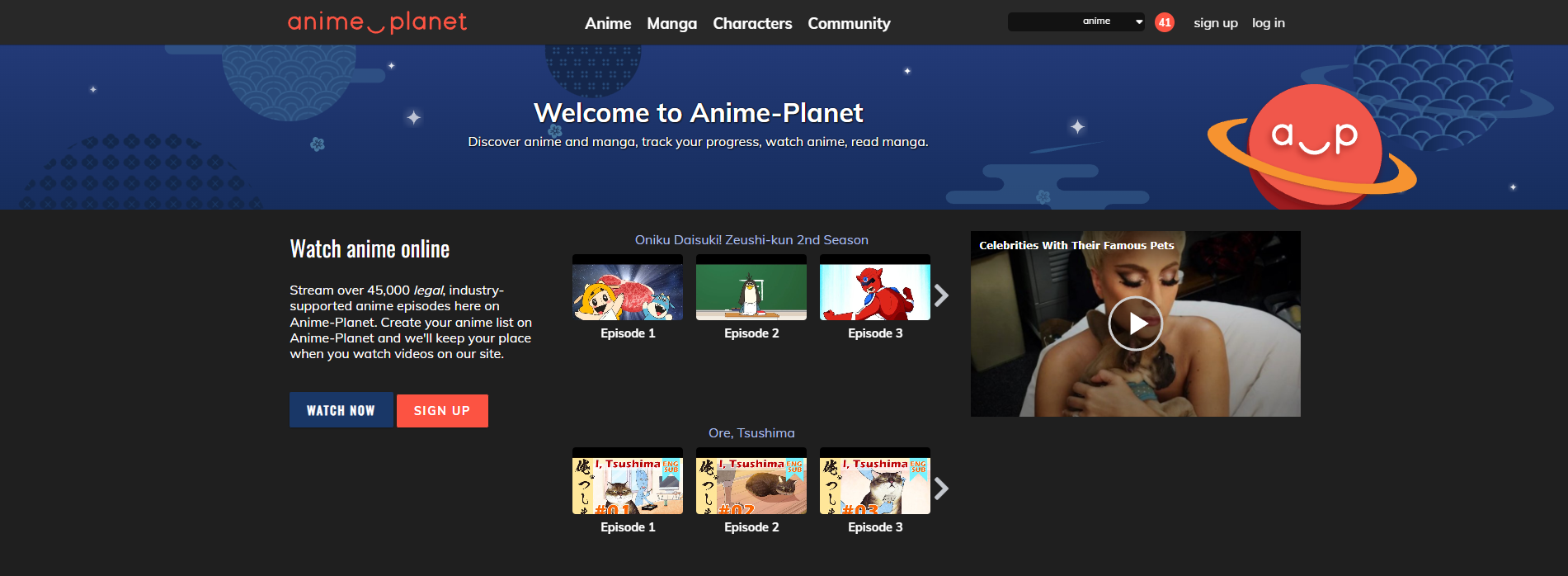Image resolution: width=1568 pixels, height=576 pixels.
Task: Click the search input field
Action: [x=1043, y=21]
